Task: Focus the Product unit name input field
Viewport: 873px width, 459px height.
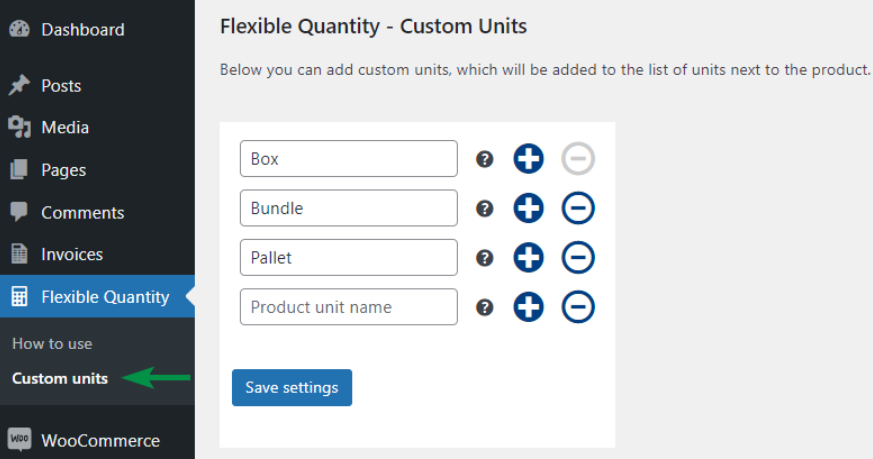Action: [x=349, y=307]
